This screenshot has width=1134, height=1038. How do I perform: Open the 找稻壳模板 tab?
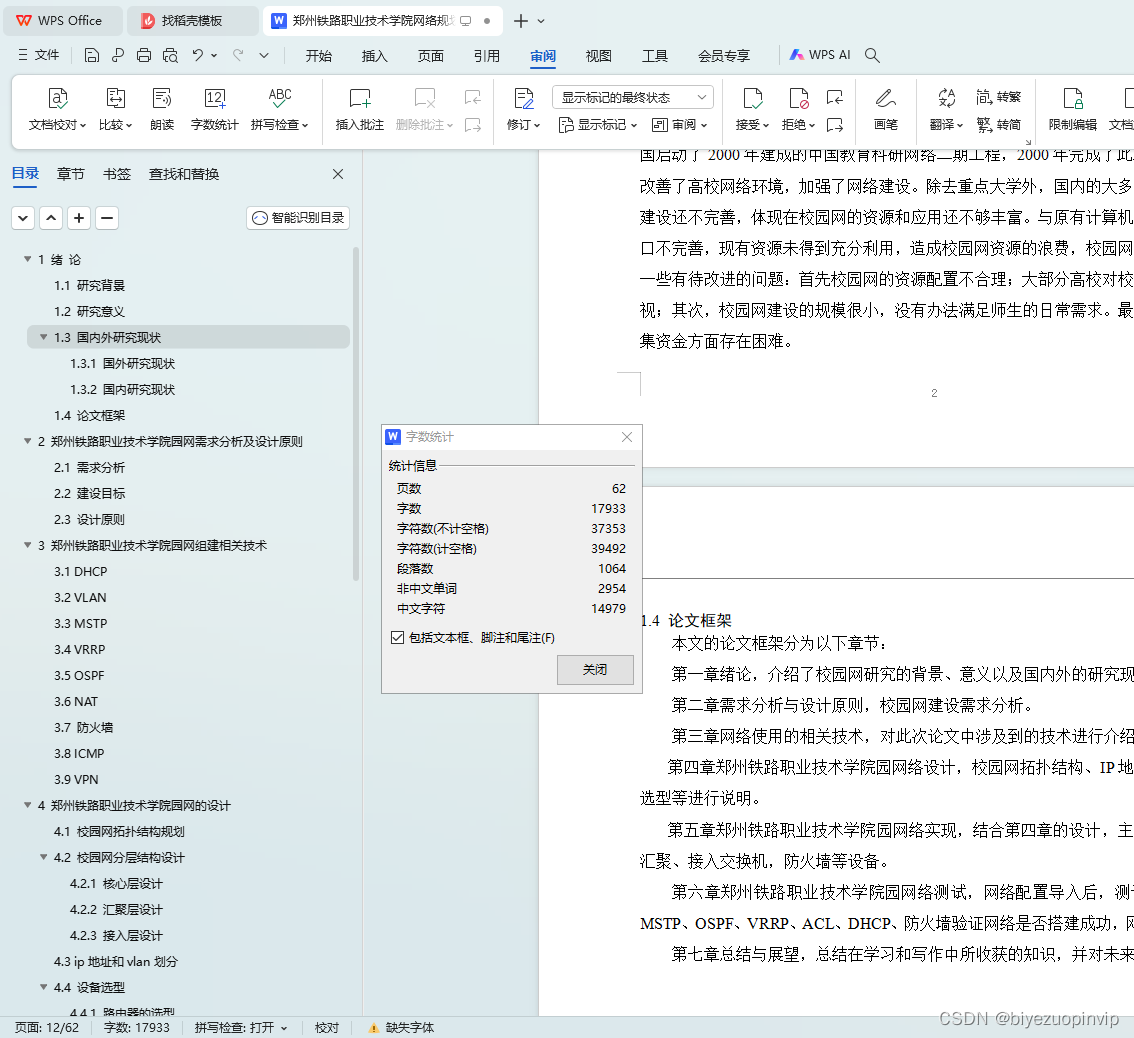192,21
